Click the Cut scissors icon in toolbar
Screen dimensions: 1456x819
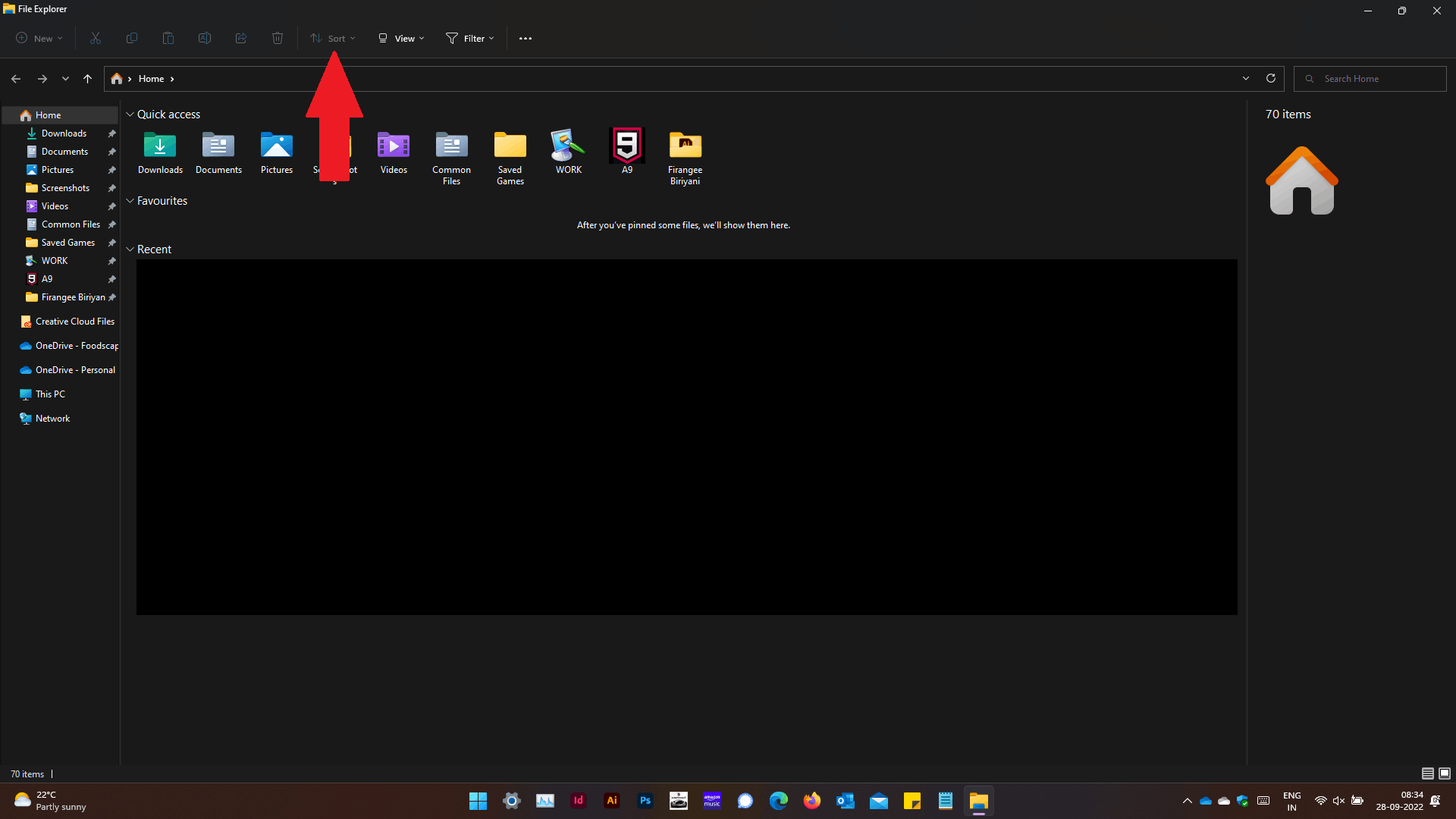click(x=96, y=38)
